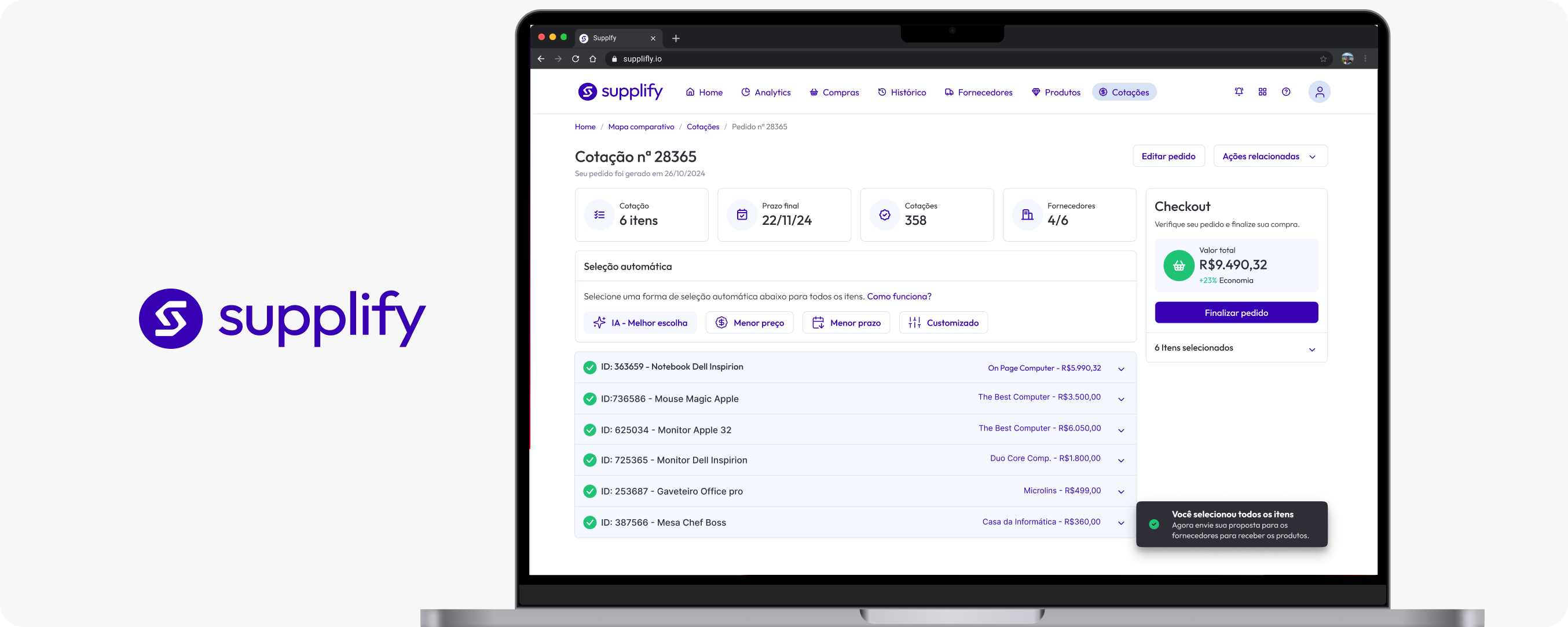Click the browser home icon
This screenshot has width=1568, height=627.
[592, 59]
